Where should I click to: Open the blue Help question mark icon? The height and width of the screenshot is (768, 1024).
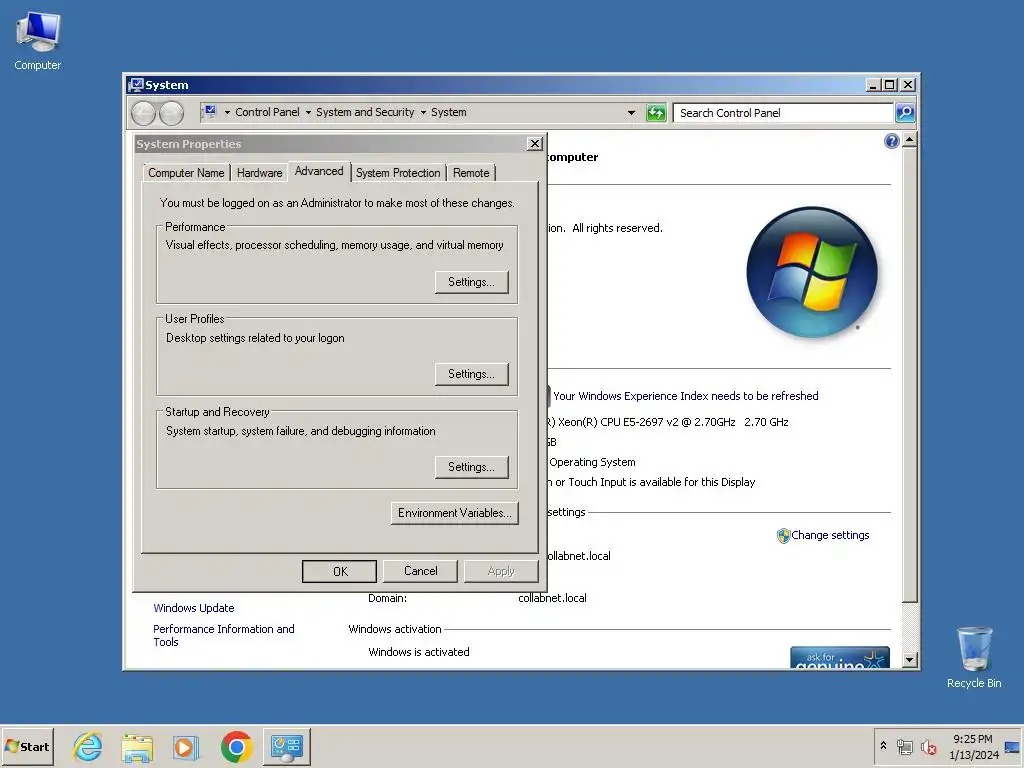point(891,141)
